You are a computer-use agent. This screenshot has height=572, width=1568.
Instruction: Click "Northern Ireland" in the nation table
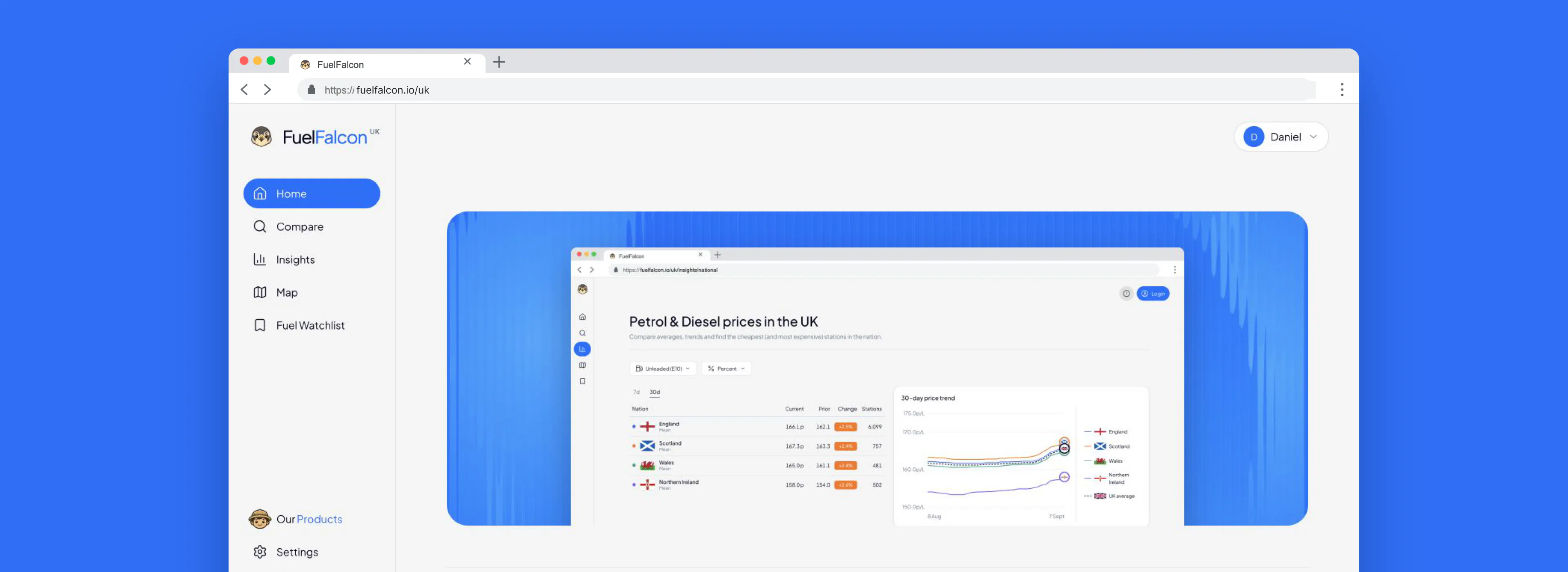click(679, 482)
